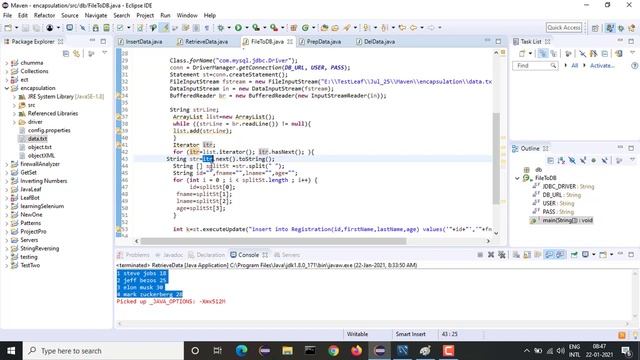
Task: Open the Servers tab in bottom panel
Action: pos(287,255)
